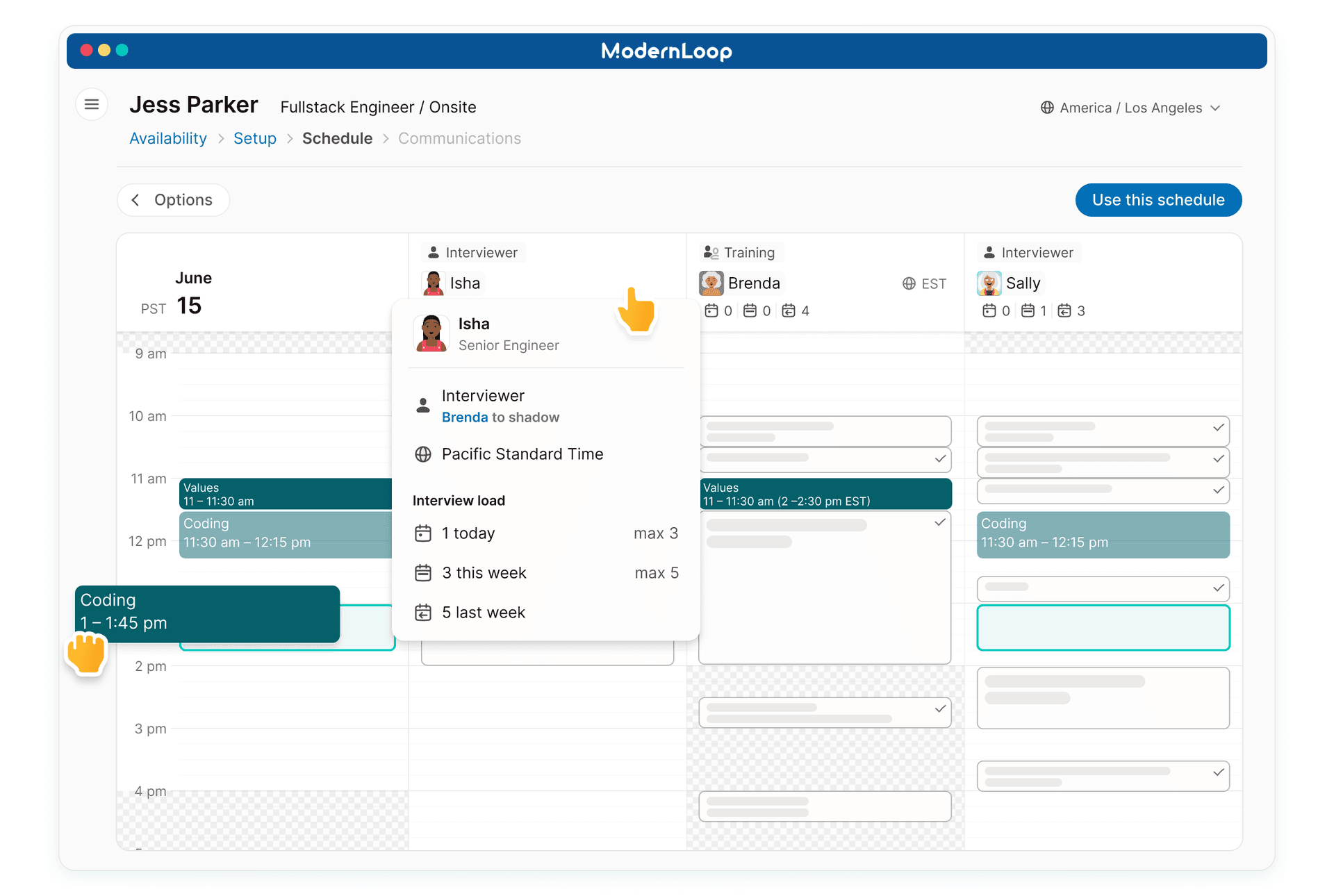Toggle checkmark on Sally's last event near 4 pm

coord(1218,772)
